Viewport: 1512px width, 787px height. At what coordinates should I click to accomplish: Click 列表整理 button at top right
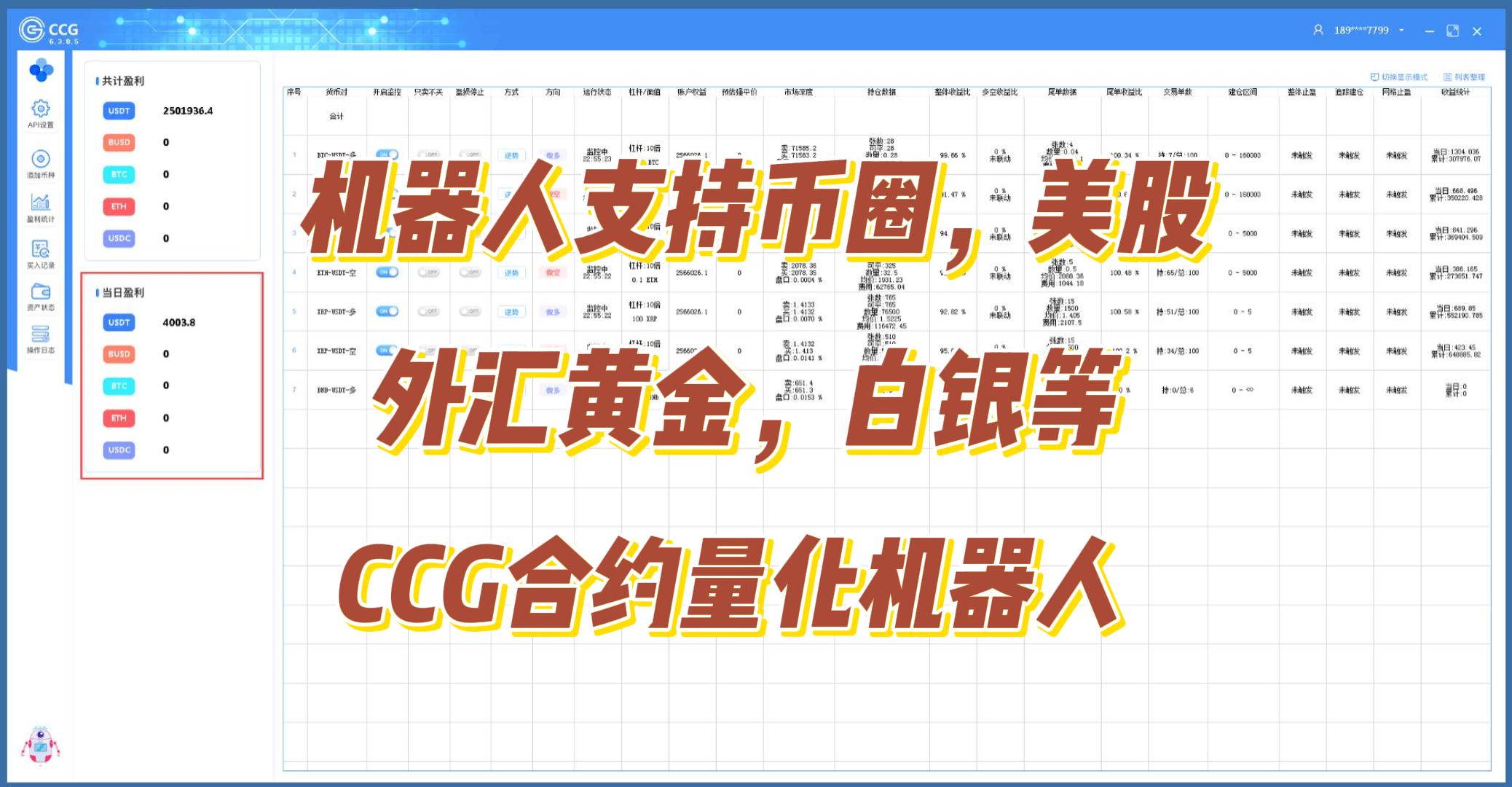pyautogui.click(x=1464, y=77)
